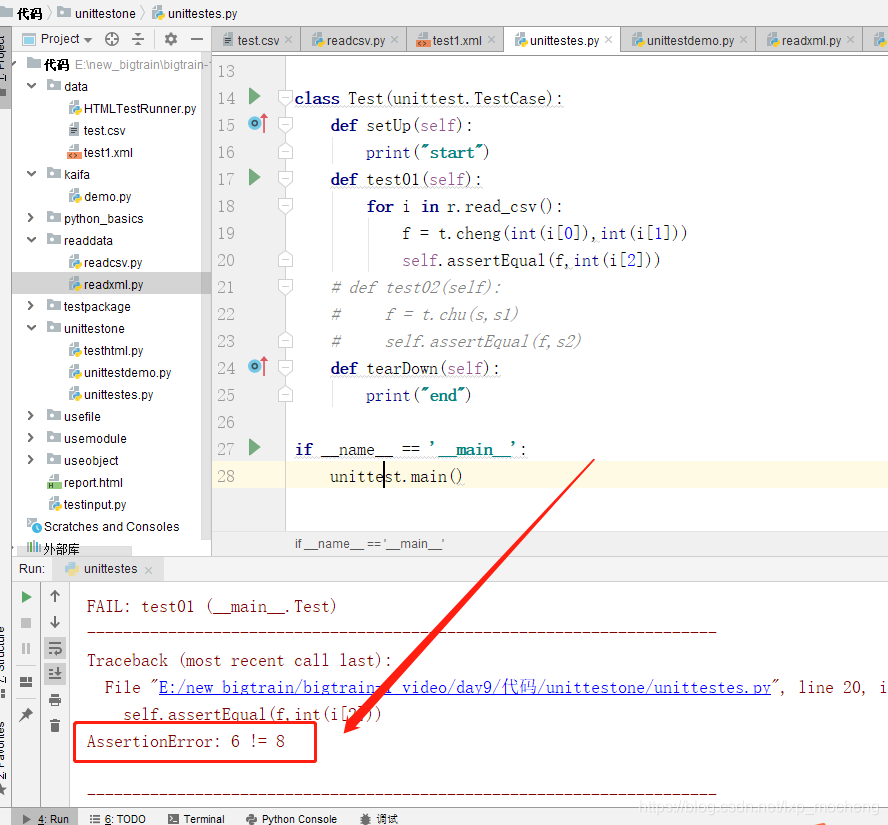The width and height of the screenshot is (888, 825).
Task: Click the if __name__ breadcrumb below editor
Action: point(369,544)
